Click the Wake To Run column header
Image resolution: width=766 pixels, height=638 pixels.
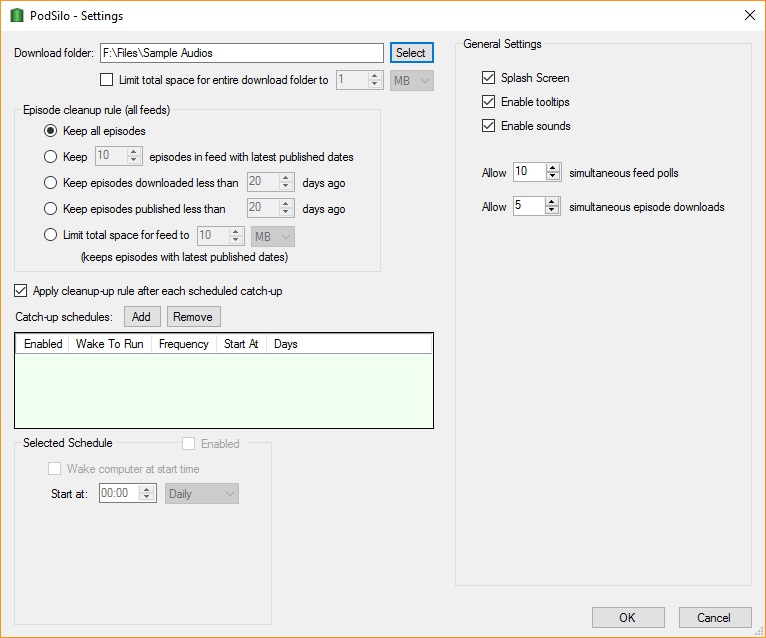[110, 344]
